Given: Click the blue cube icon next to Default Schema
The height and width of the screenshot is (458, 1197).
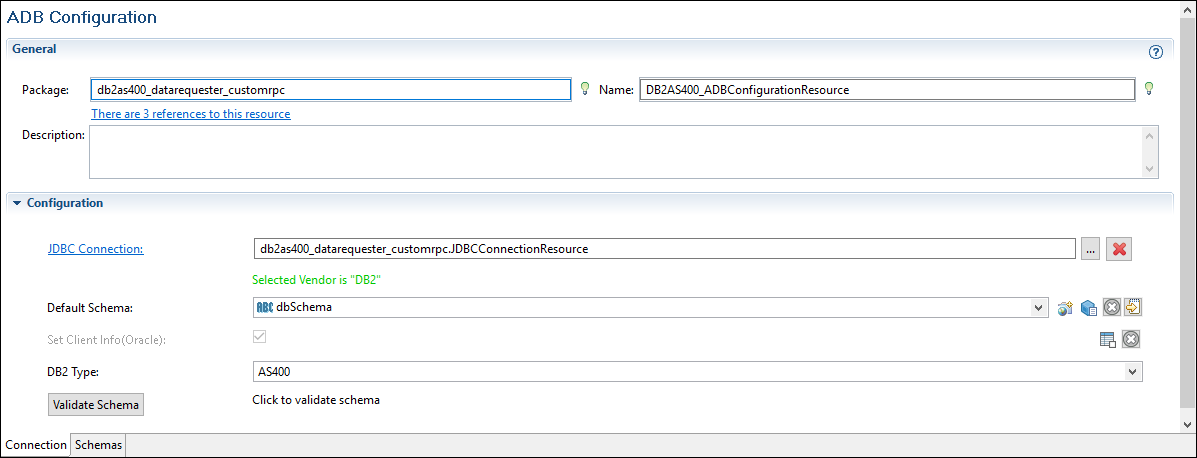Looking at the screenshot, I should pyautogui.click(x=1089, y=308).
